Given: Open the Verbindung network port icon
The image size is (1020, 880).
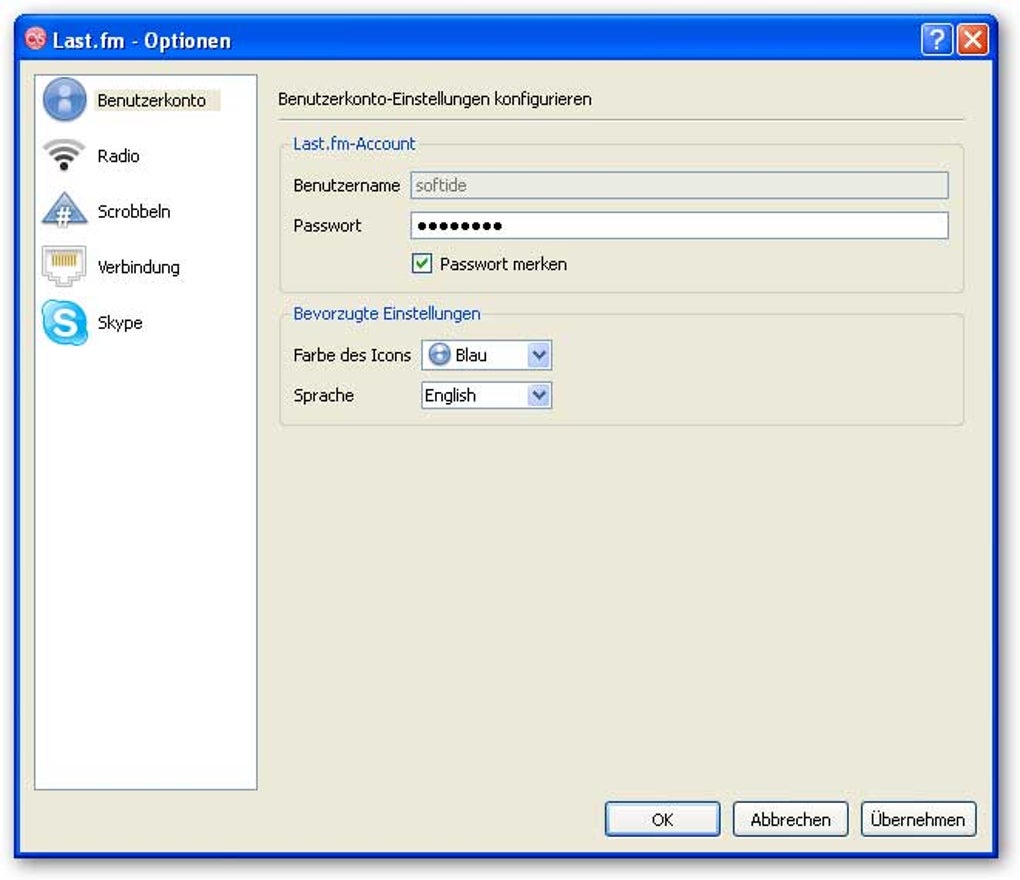Looking at the screenshot, I should 64,266.
